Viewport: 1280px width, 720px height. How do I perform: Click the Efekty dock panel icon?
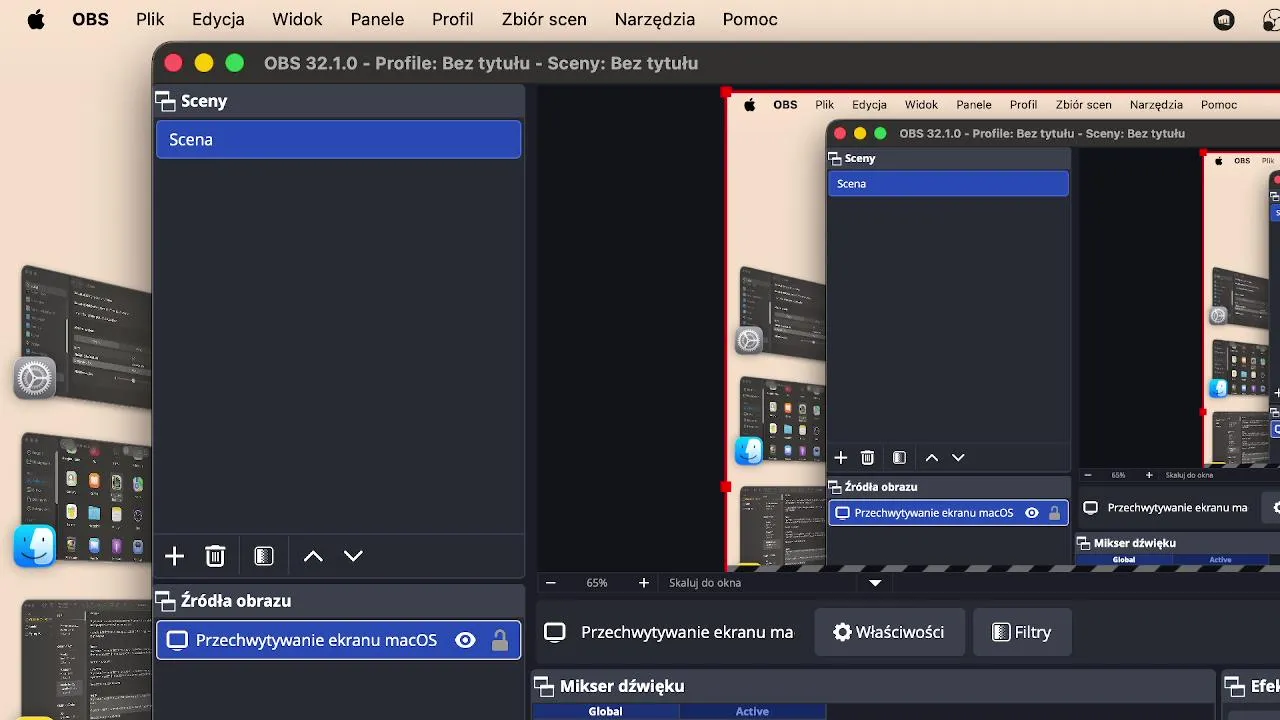[1235, 686]
